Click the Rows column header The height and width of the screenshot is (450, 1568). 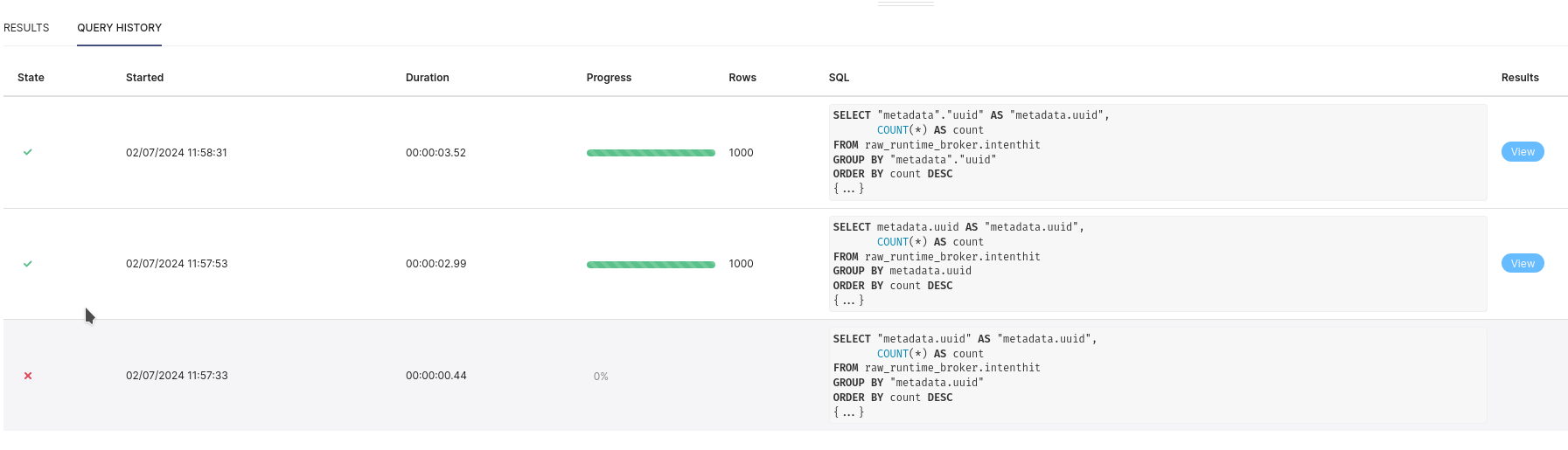742,78
